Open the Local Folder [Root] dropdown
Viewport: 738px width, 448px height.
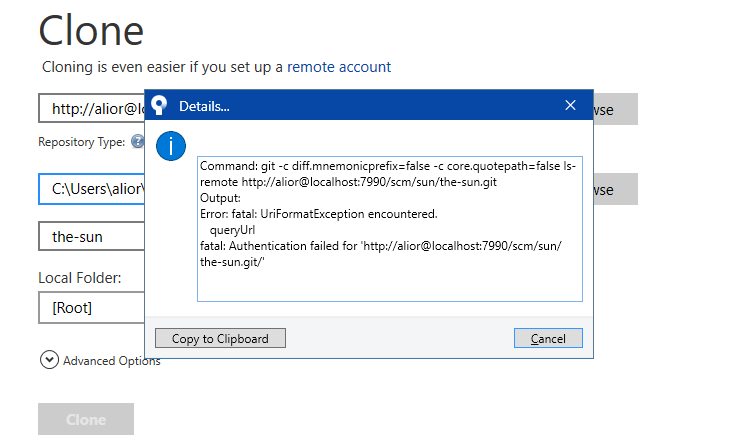tap(92, 308)
